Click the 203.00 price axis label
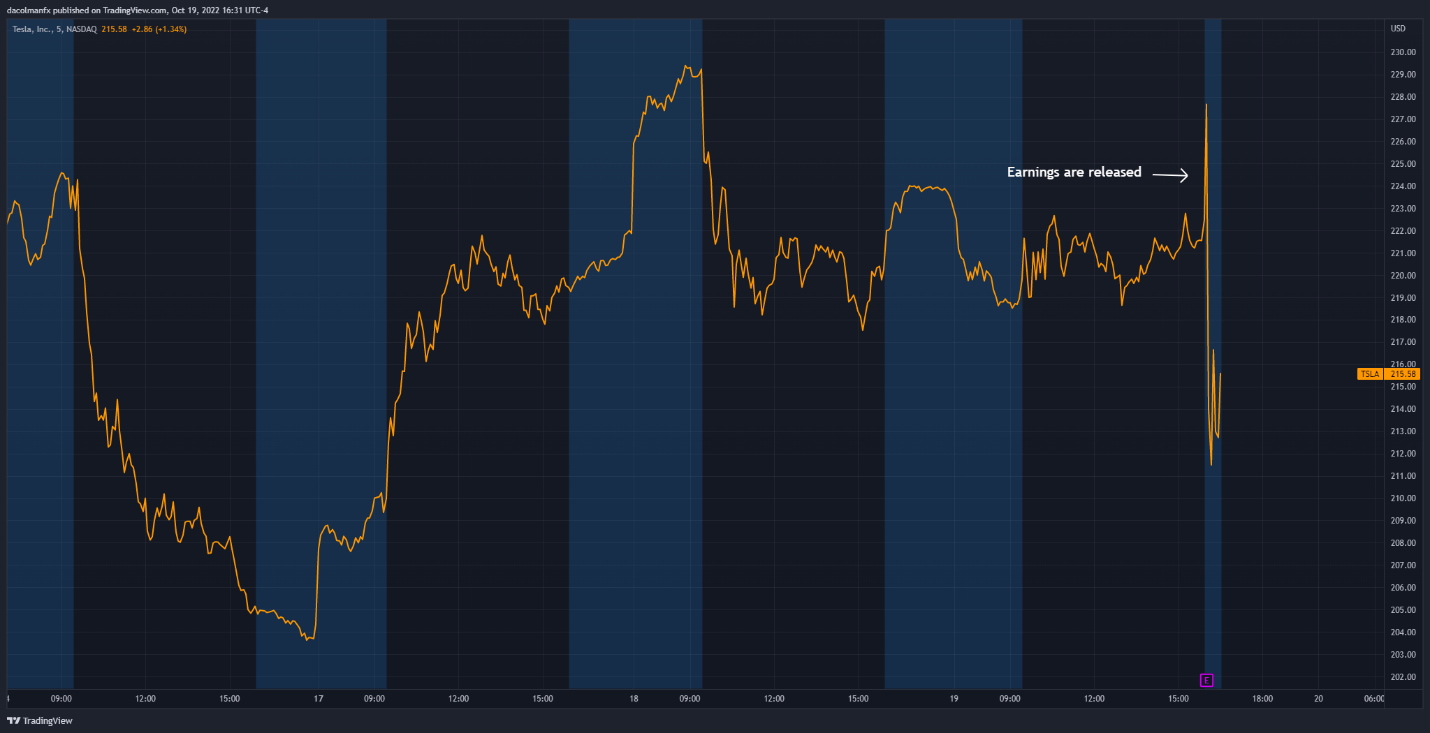Viewport: 1430px width, 733px height. point(1402,655)
